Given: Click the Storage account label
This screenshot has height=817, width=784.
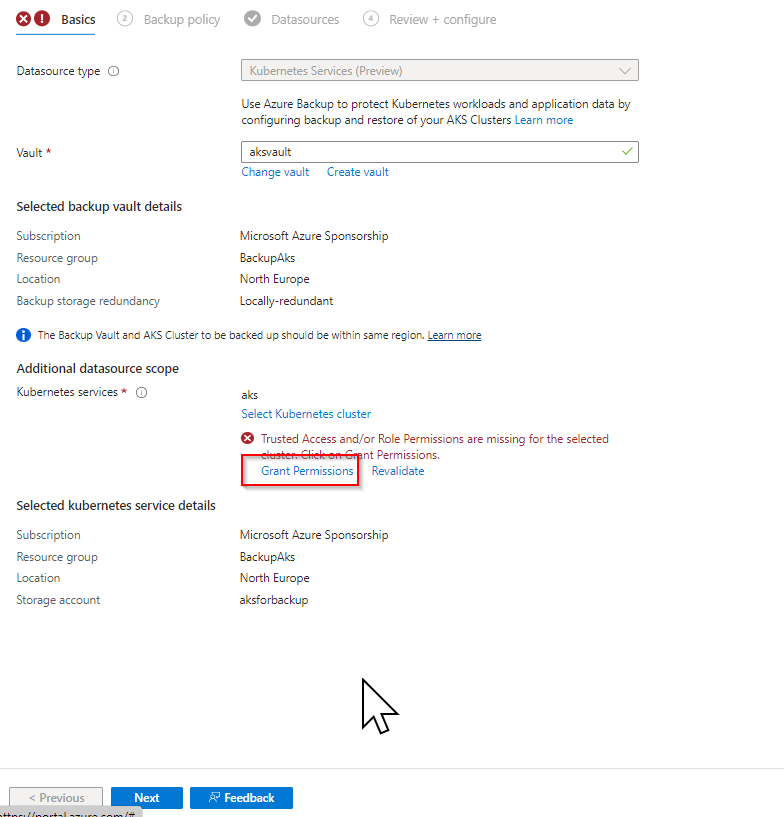Looking at the screenshot, I should pyautogui.click(x=58, y=600).
